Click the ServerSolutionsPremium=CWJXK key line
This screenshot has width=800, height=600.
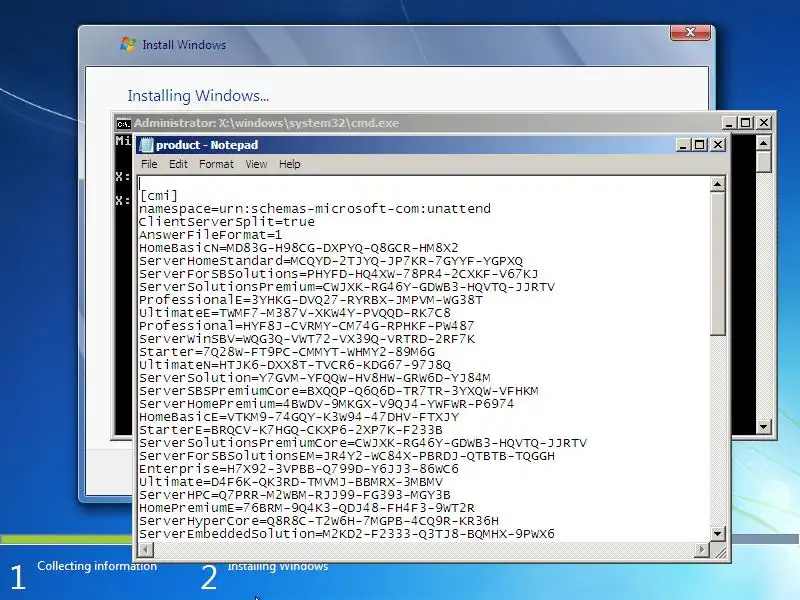click(347, 287)
